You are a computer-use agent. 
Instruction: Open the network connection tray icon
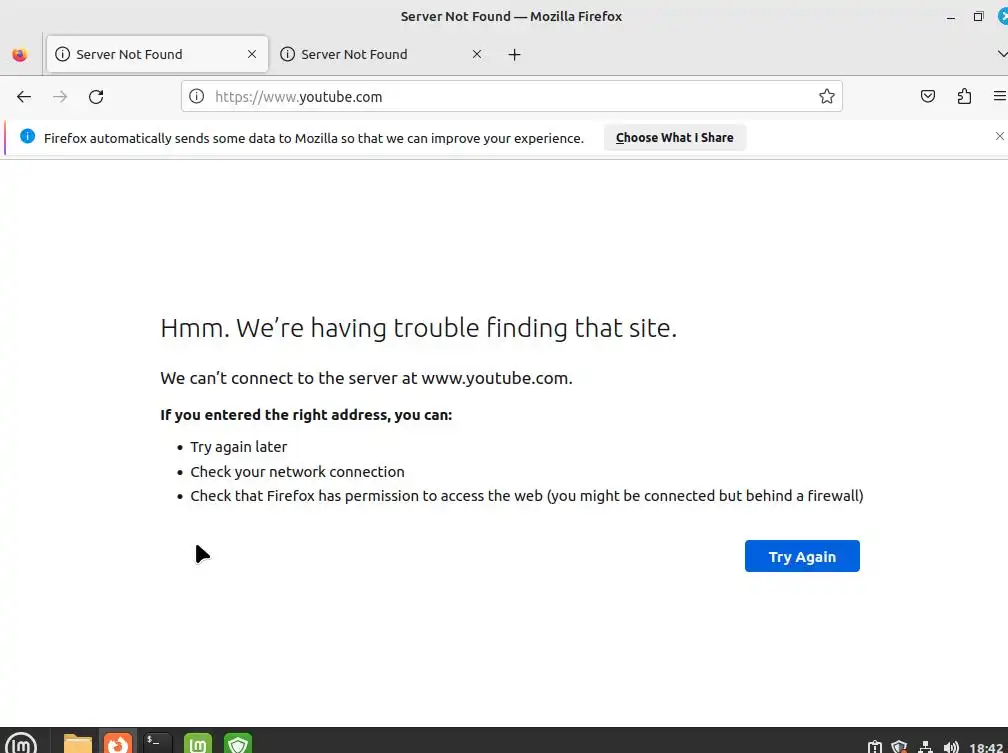click(x=925, y=747)
